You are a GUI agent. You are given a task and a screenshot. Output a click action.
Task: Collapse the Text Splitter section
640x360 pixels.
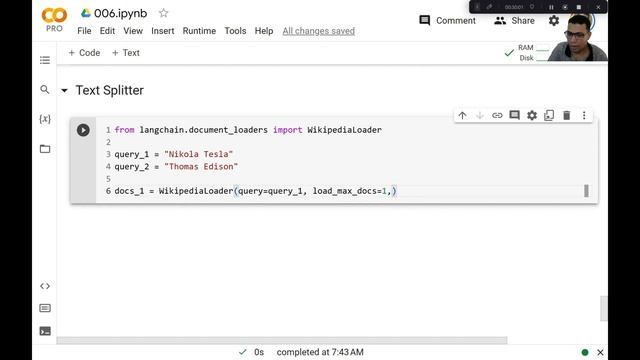(x=64, y=91)
